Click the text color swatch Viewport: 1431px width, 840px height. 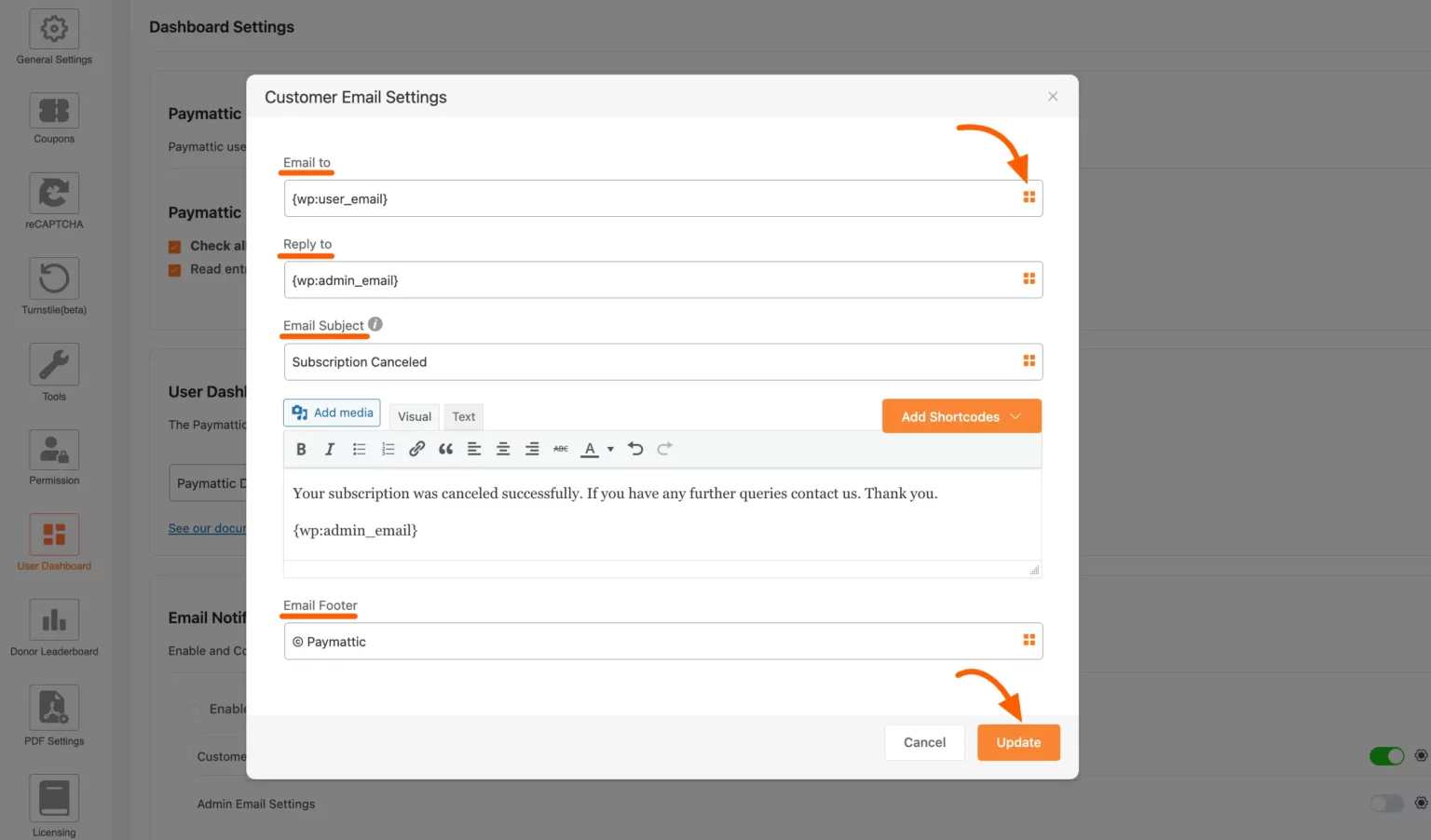pyautogui.click(x=592, y=449)
